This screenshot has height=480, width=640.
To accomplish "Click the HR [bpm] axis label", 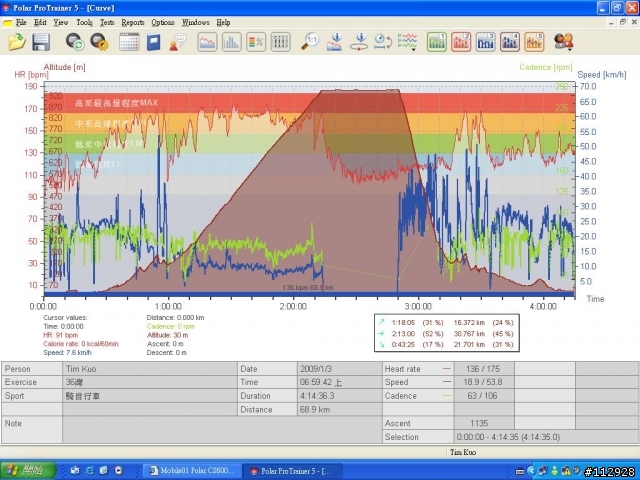I will point(31,75).
